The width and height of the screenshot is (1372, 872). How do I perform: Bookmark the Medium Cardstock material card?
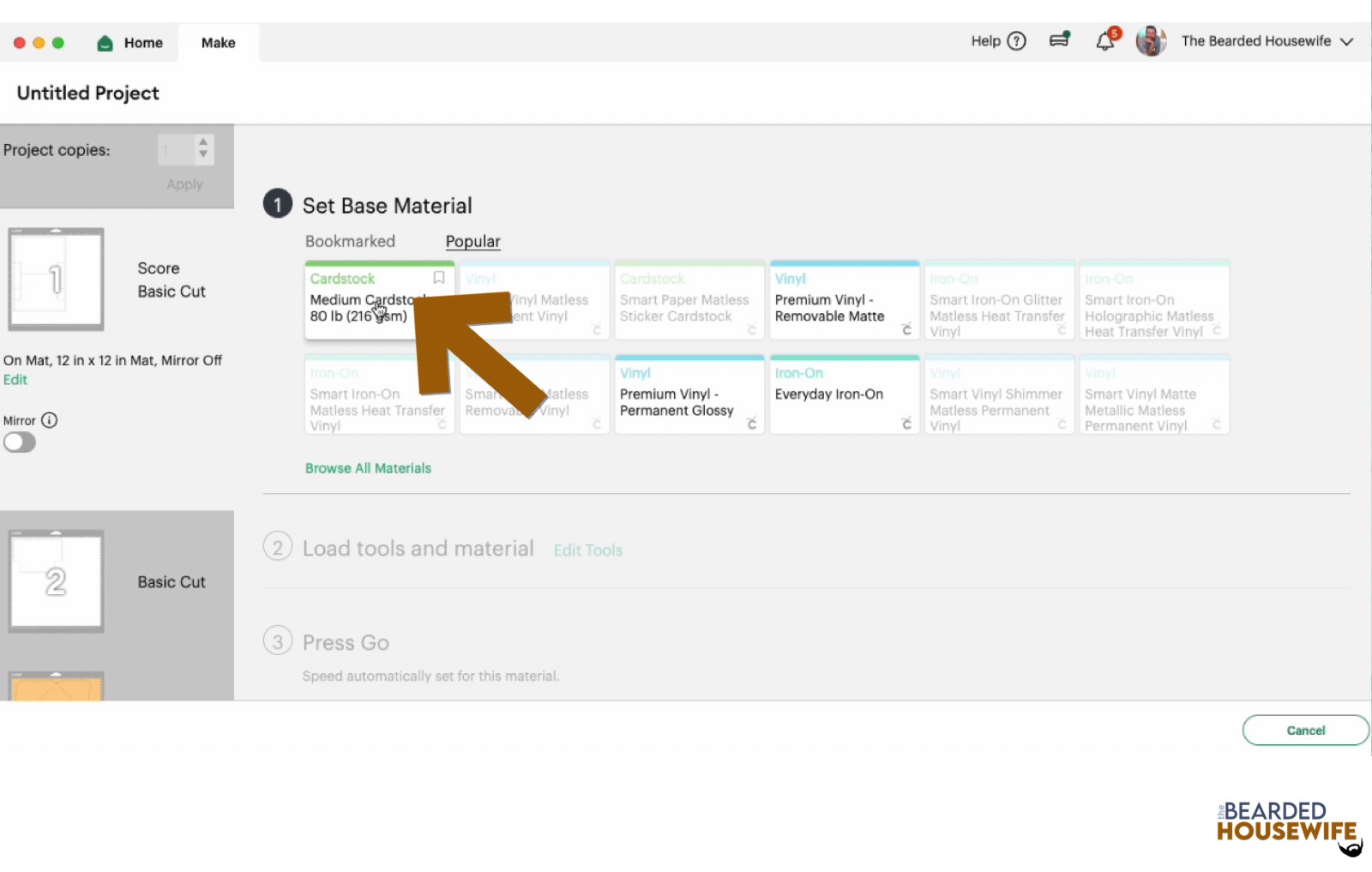[438, 277]
